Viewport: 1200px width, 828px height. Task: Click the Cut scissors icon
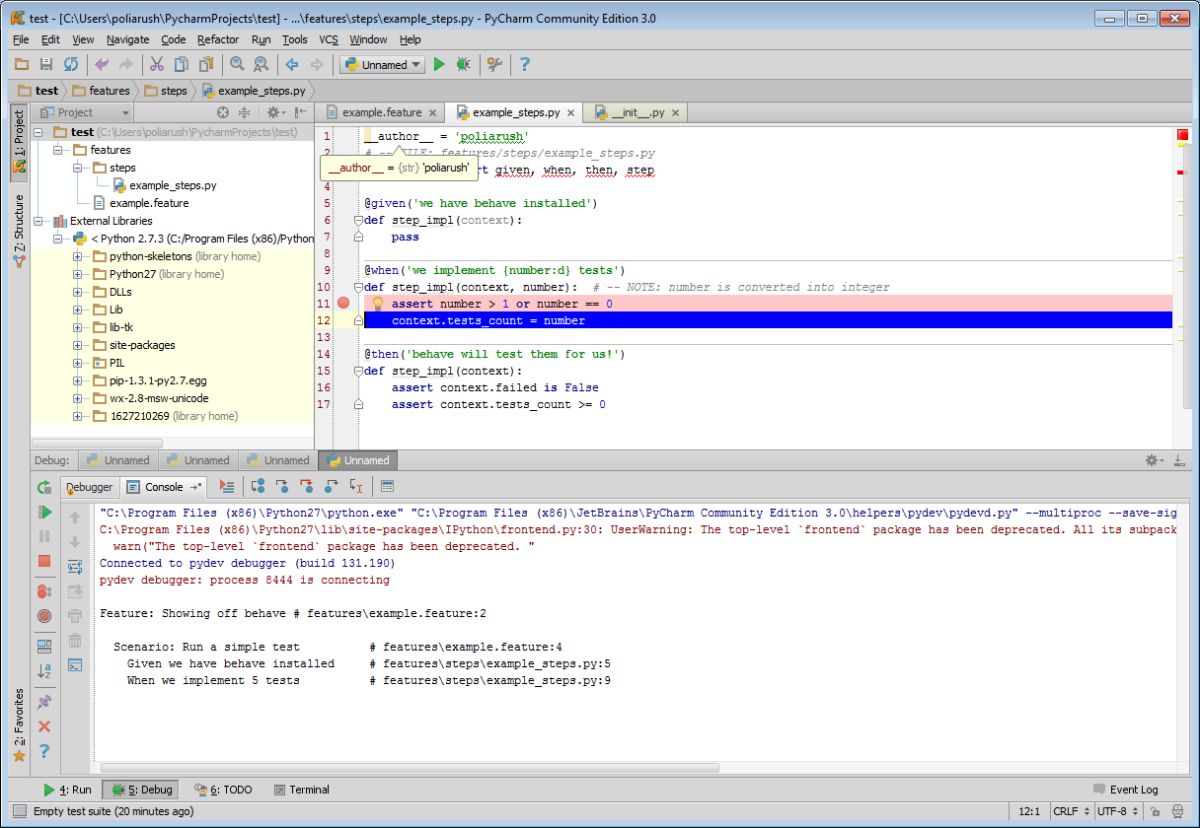(x=156, y=64)
